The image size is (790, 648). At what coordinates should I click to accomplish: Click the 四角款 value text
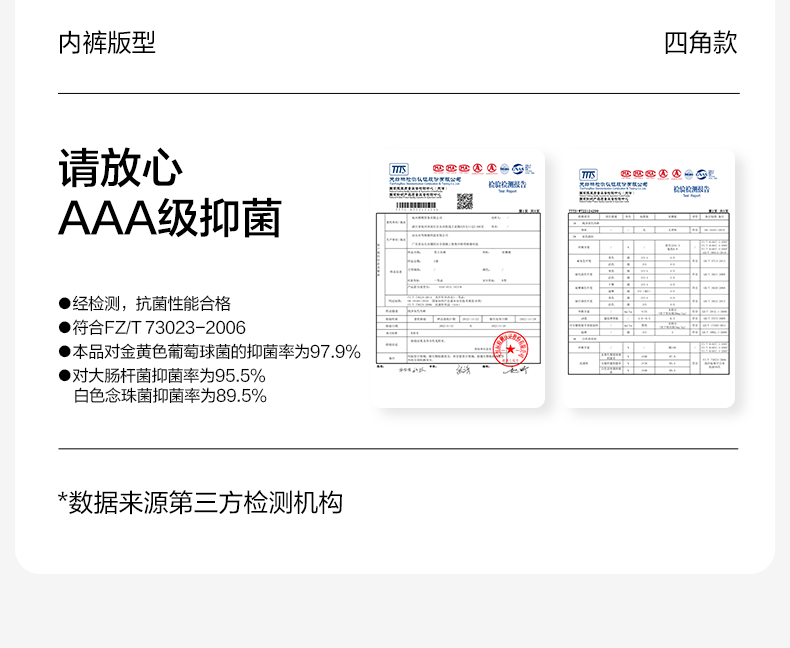(701, 43)
